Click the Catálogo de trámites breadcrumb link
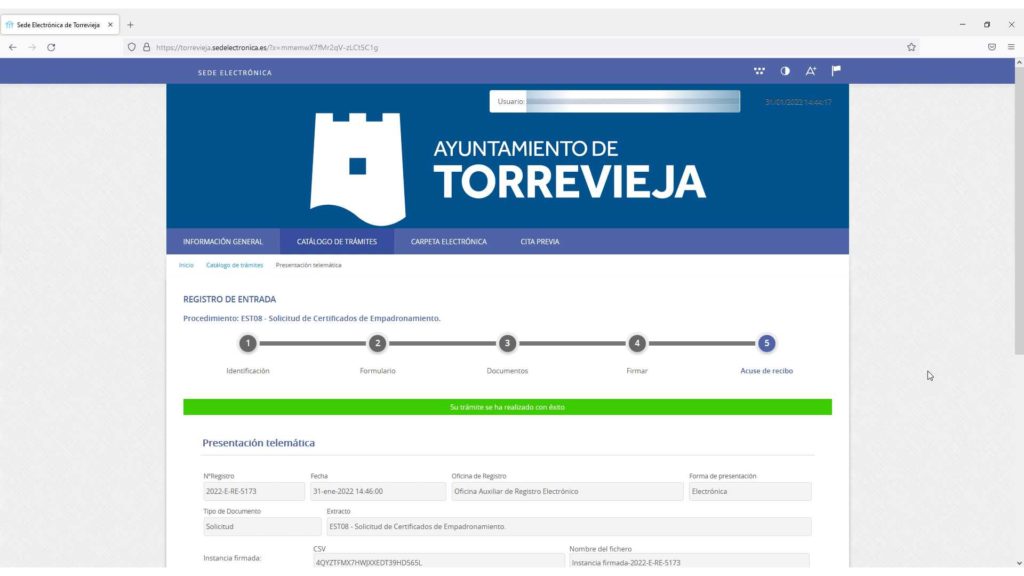 [234, 265]
